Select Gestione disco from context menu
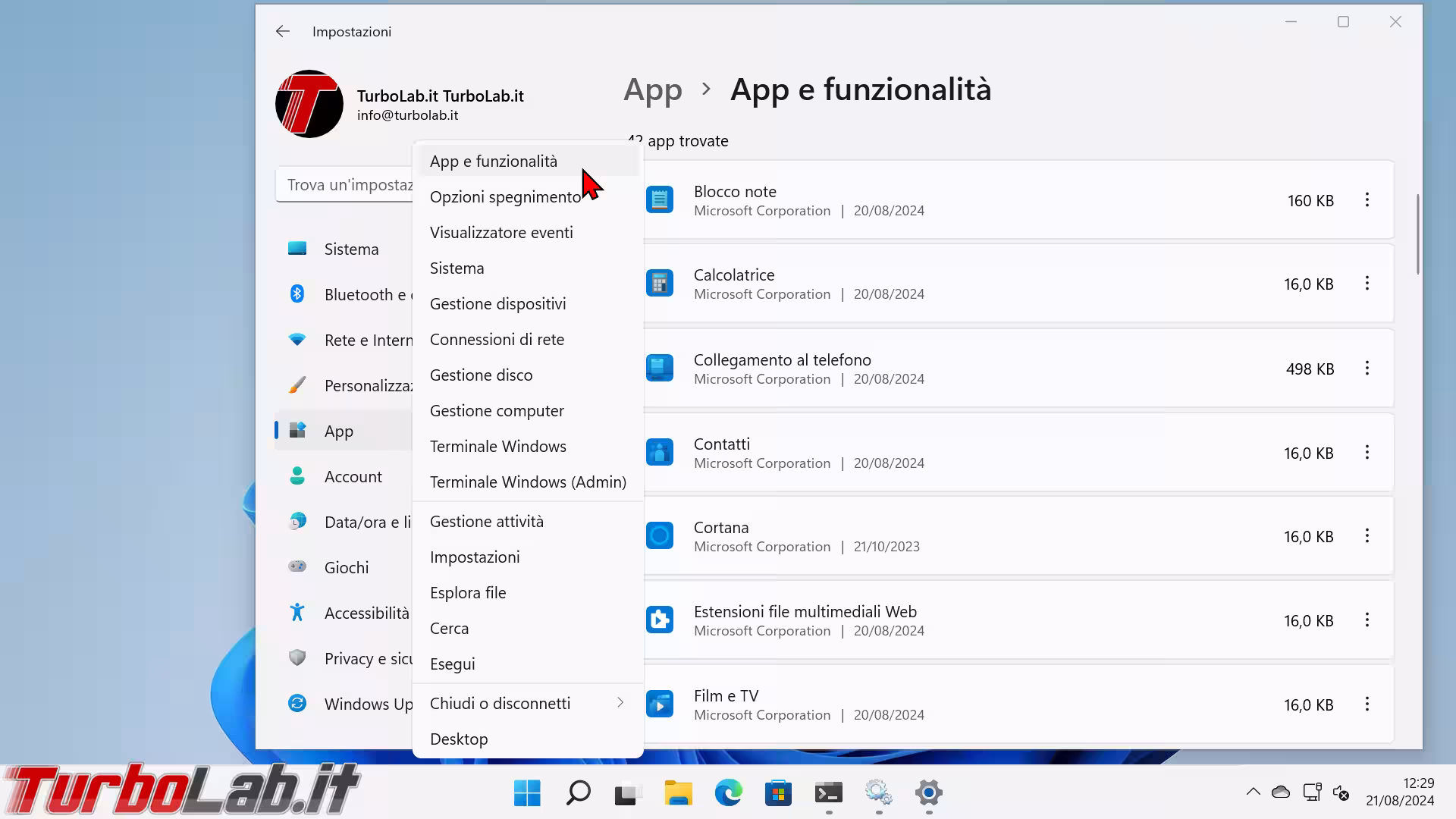 (481, 375)
